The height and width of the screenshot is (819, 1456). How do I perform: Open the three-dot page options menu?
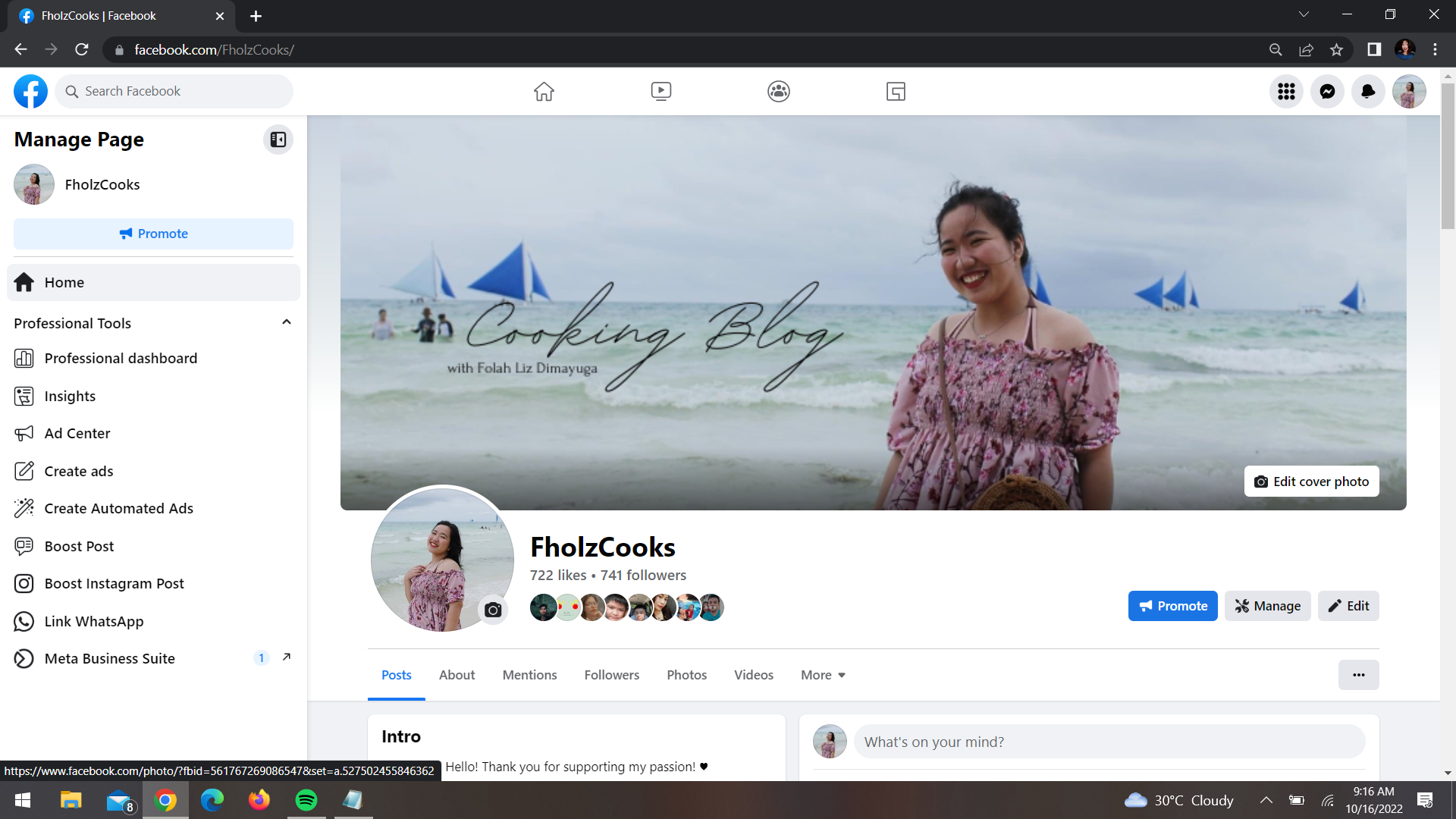[1358, 675]
